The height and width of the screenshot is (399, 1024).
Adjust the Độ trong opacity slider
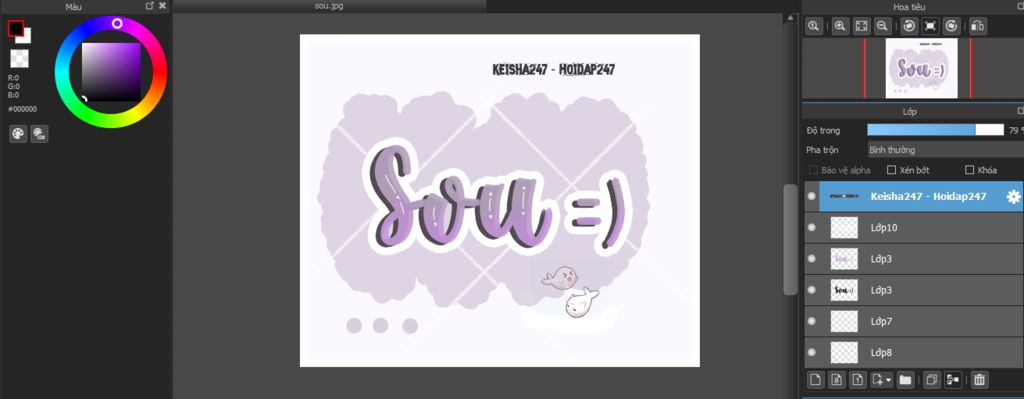[935, 130]
